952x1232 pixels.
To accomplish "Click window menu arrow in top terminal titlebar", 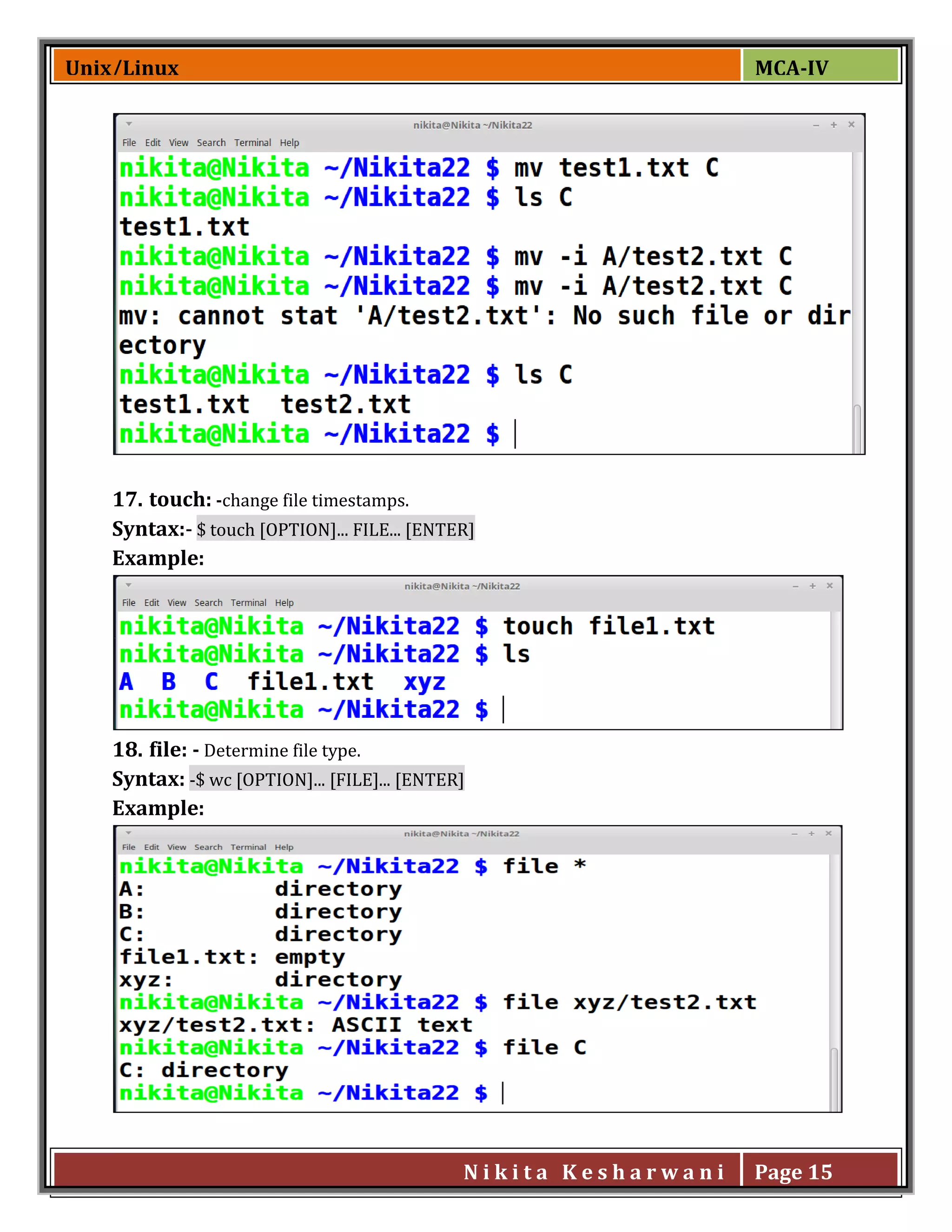I will [129, 124].
